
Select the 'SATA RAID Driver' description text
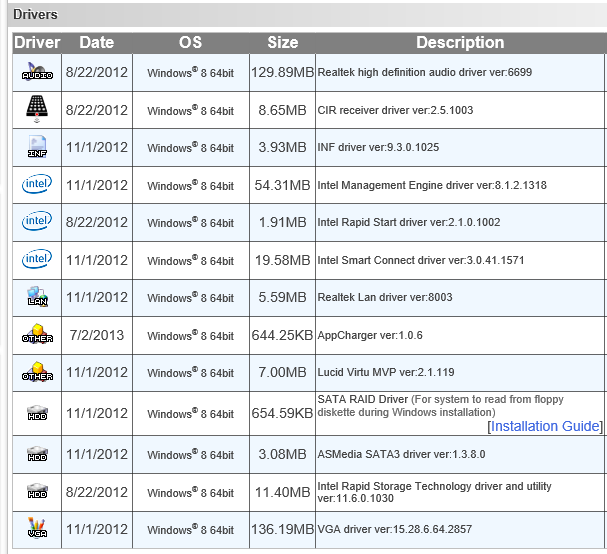pos(363,399)
